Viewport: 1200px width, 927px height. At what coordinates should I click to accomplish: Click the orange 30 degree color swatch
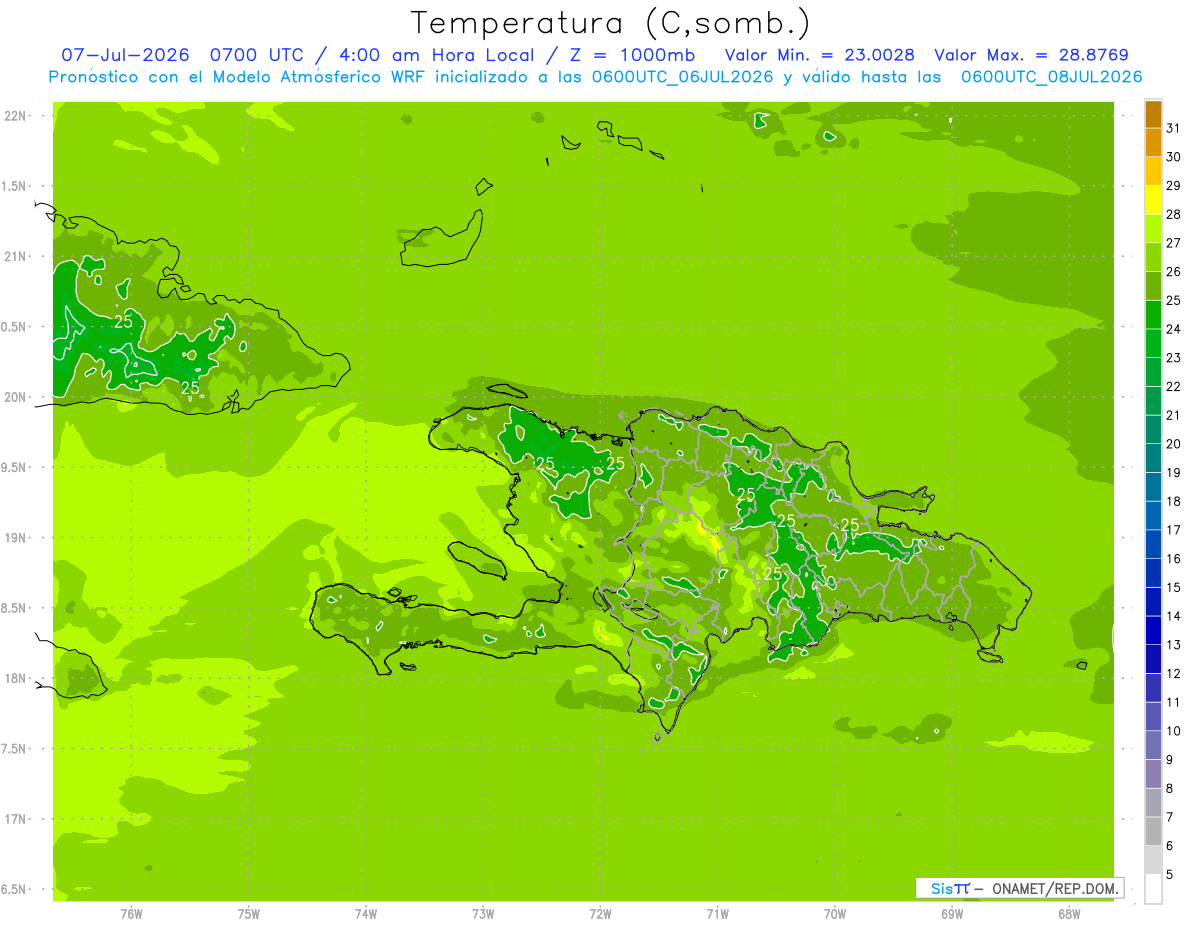(1153, 143)
